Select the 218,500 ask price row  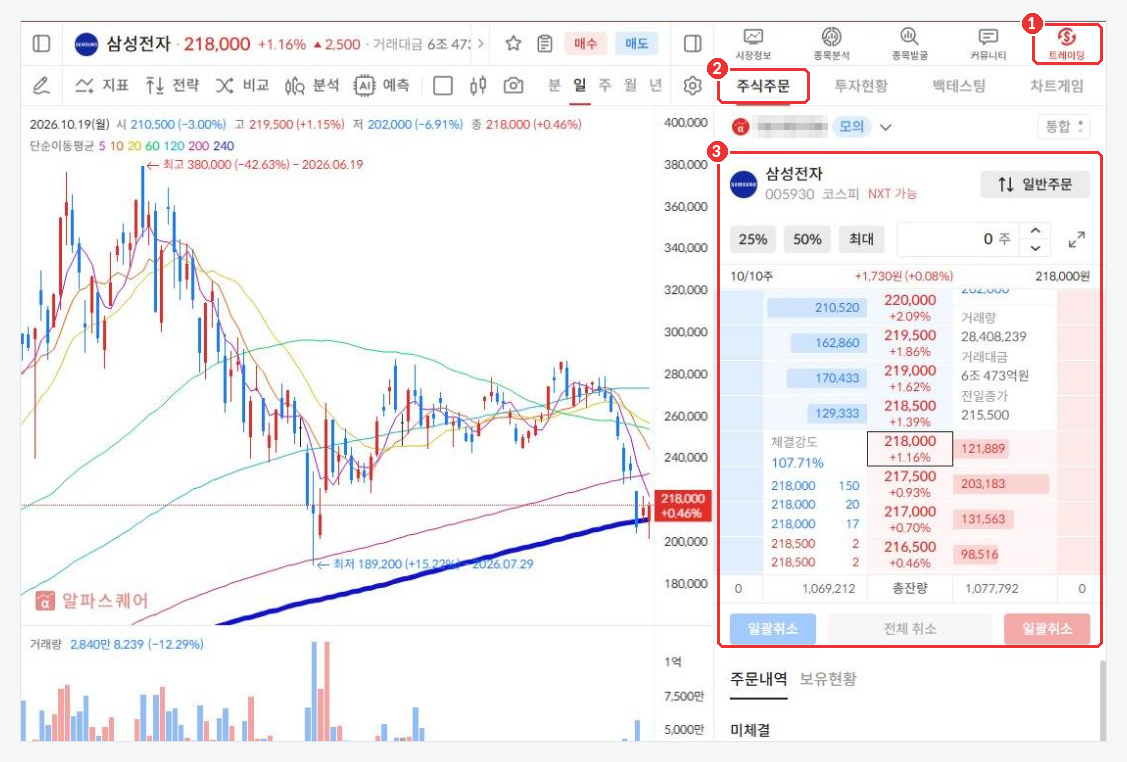click(910, 413)
